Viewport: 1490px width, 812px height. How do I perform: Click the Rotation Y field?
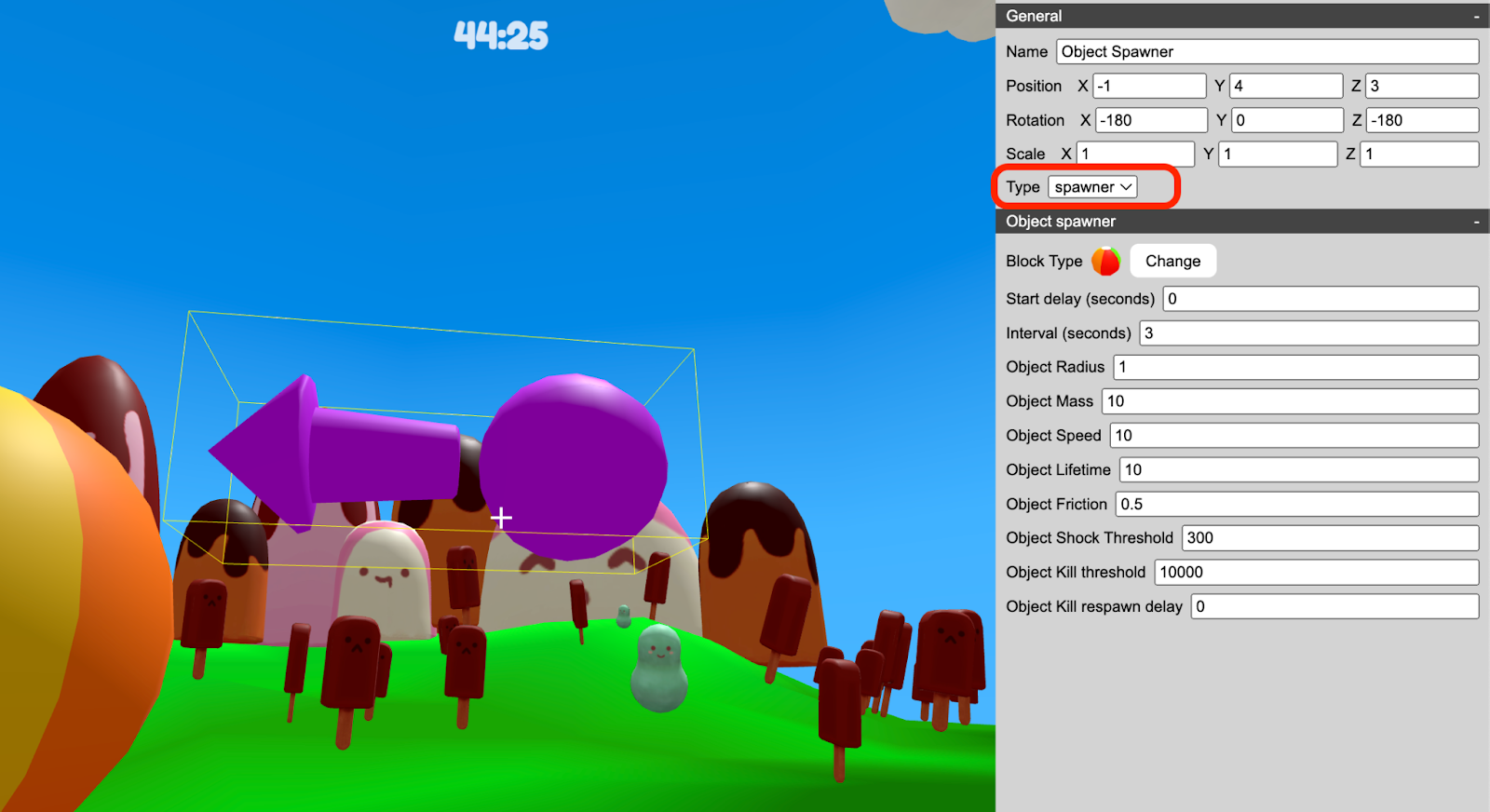(x=1287, y=120)
